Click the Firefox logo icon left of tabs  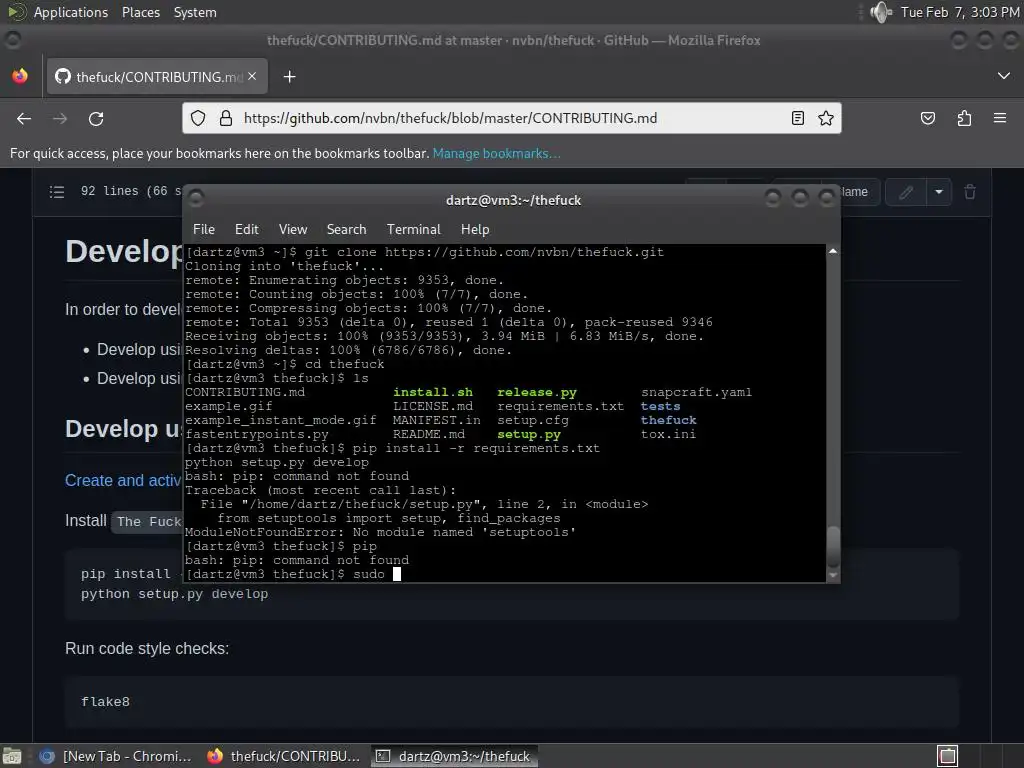point(20,76)
